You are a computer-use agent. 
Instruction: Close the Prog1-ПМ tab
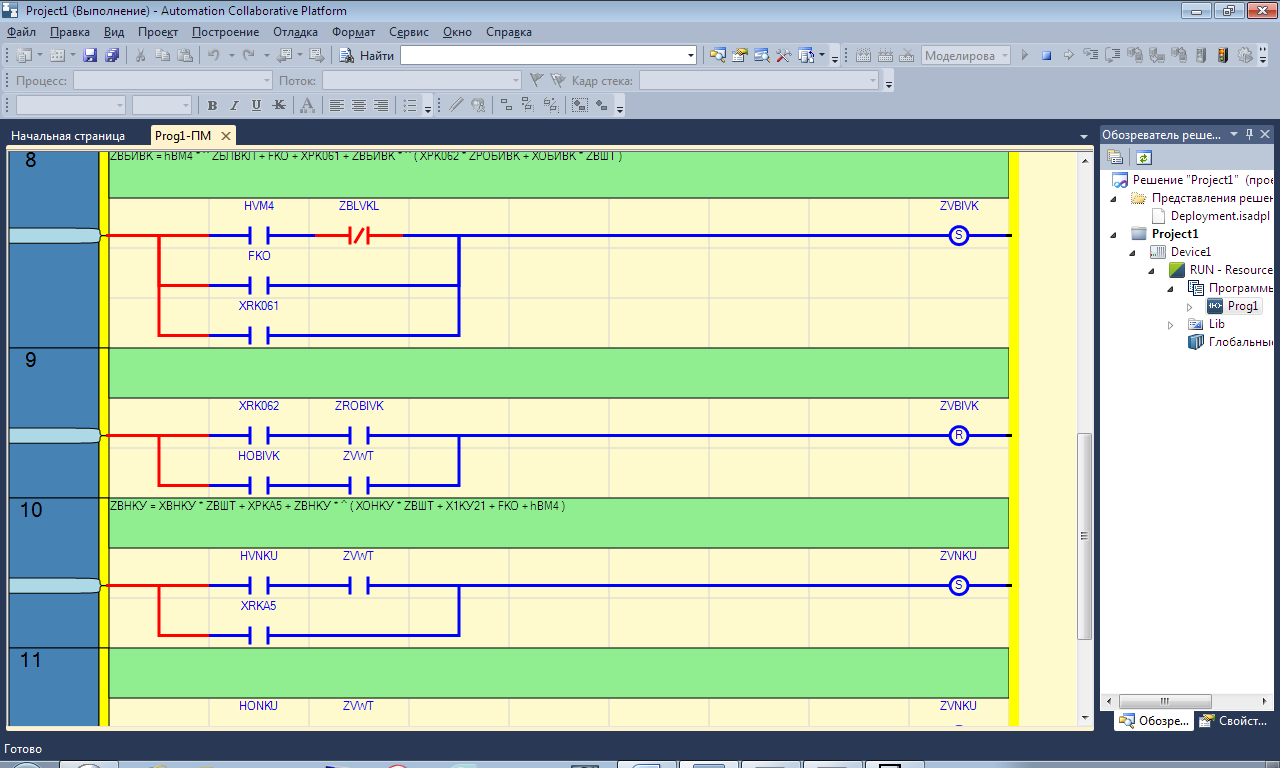click(226, 135)
